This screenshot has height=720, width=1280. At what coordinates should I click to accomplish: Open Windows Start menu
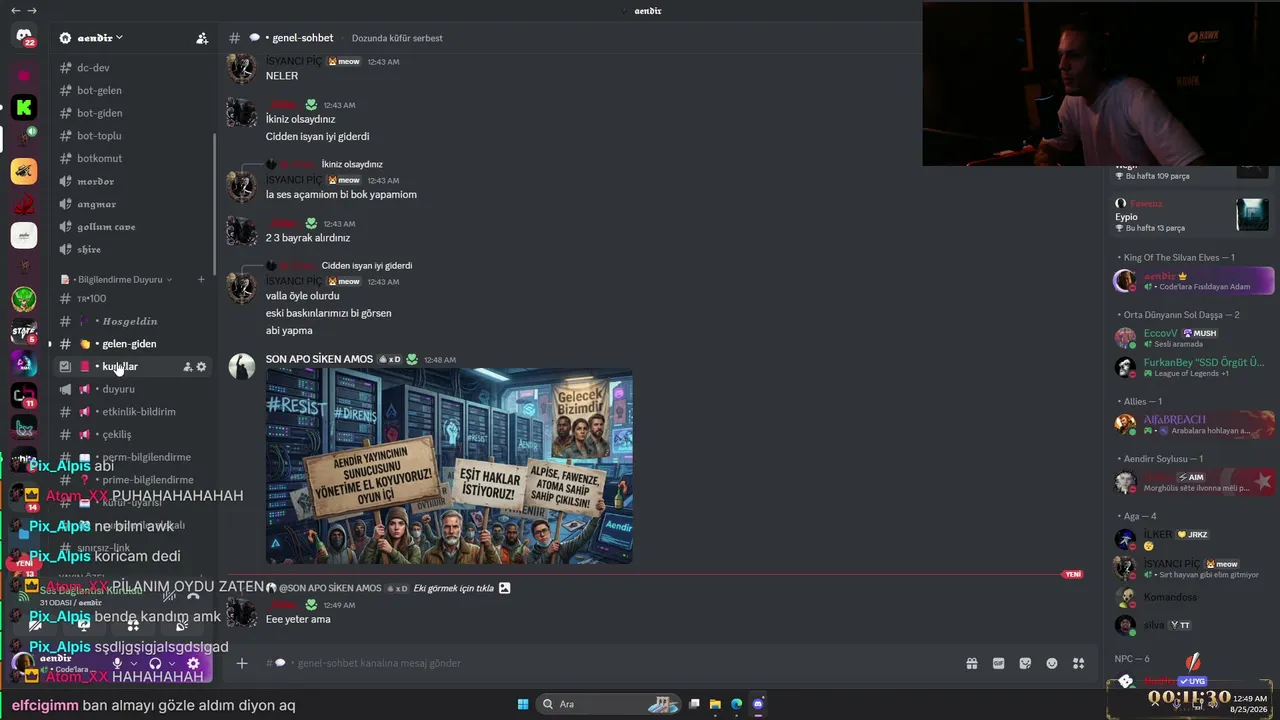(523, 704)
